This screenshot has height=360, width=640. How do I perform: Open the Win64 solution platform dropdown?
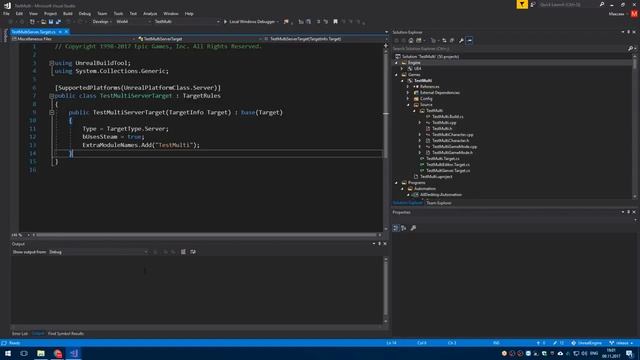coord(133,22)
